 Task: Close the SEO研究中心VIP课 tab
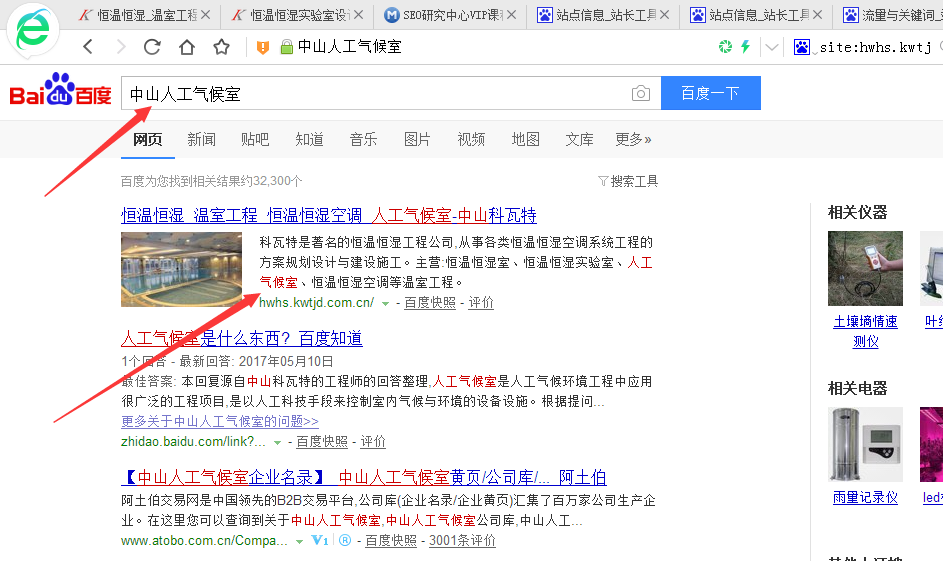pos(511,15)
